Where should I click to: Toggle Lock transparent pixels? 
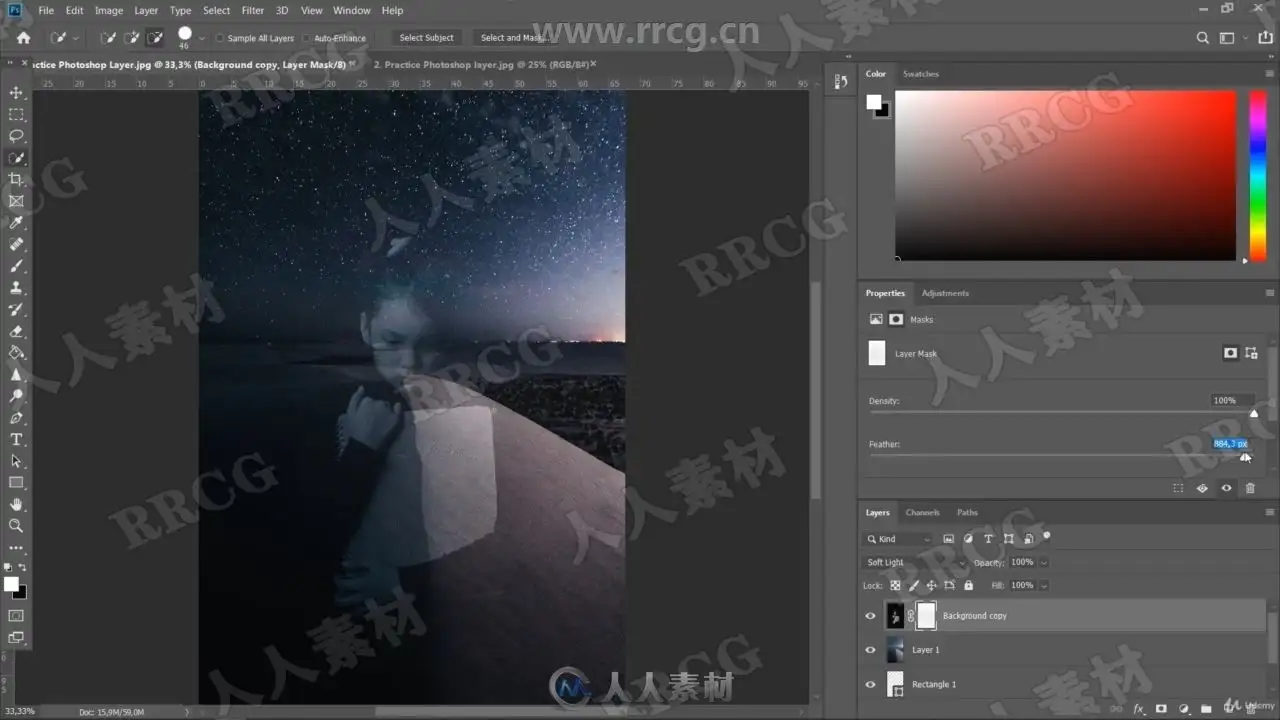[896, 585]
